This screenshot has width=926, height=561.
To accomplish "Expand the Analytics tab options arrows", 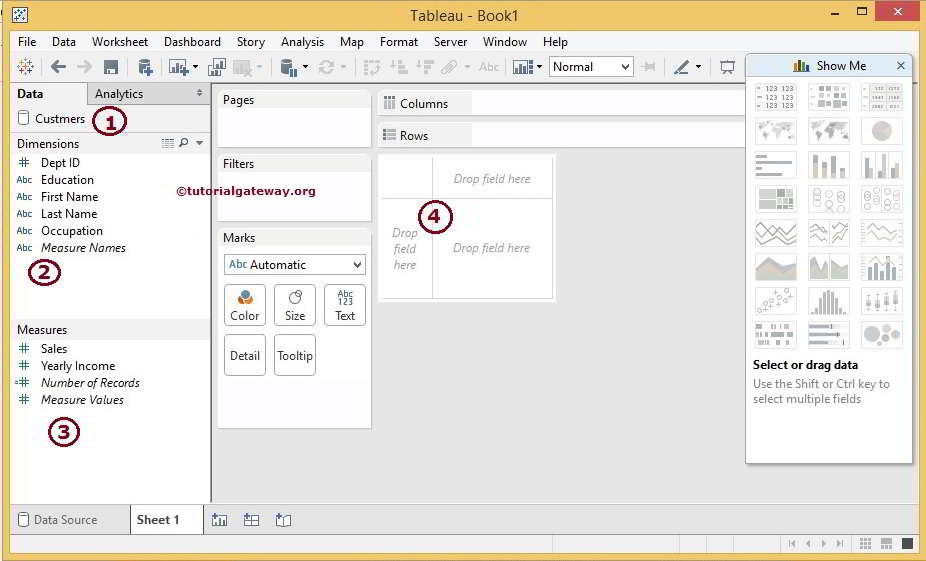I will [x=200, y=93].
